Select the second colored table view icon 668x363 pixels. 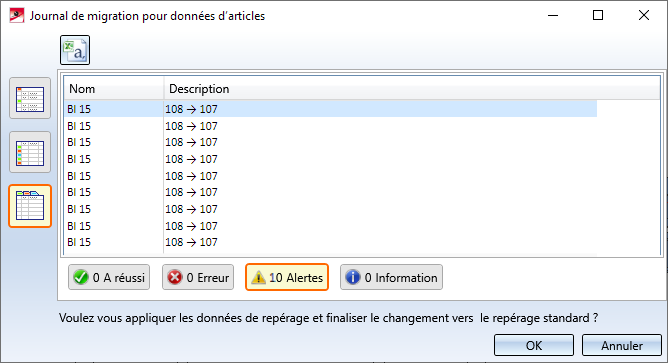click(x=30, y=153)
